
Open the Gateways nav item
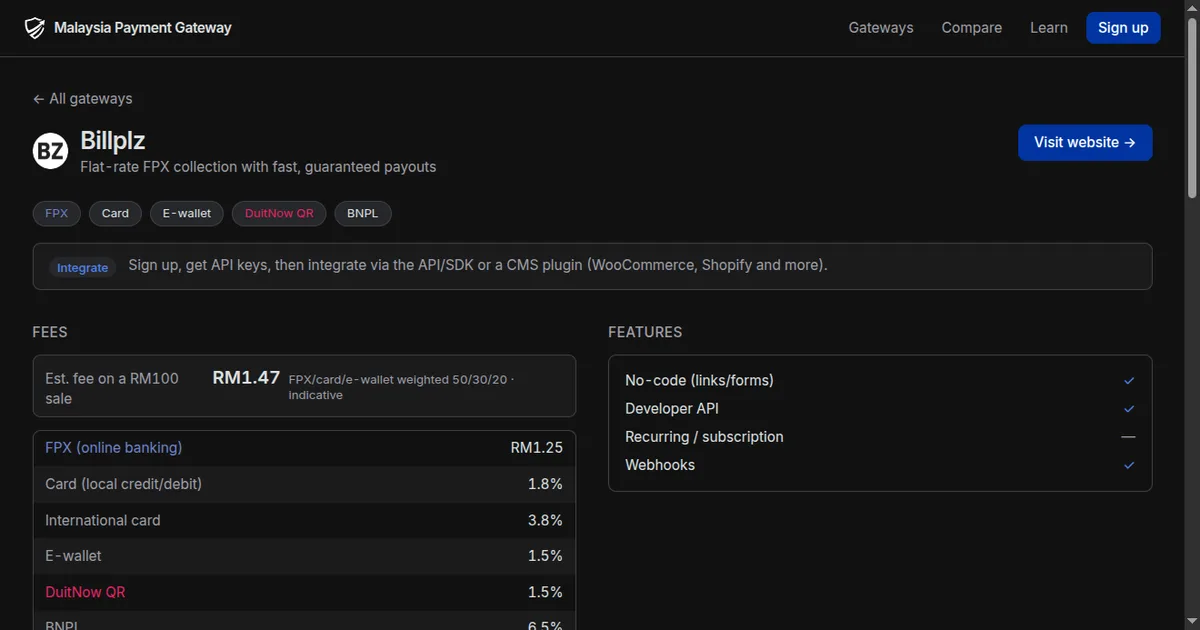pyautogui.click(x=881, y=28)
